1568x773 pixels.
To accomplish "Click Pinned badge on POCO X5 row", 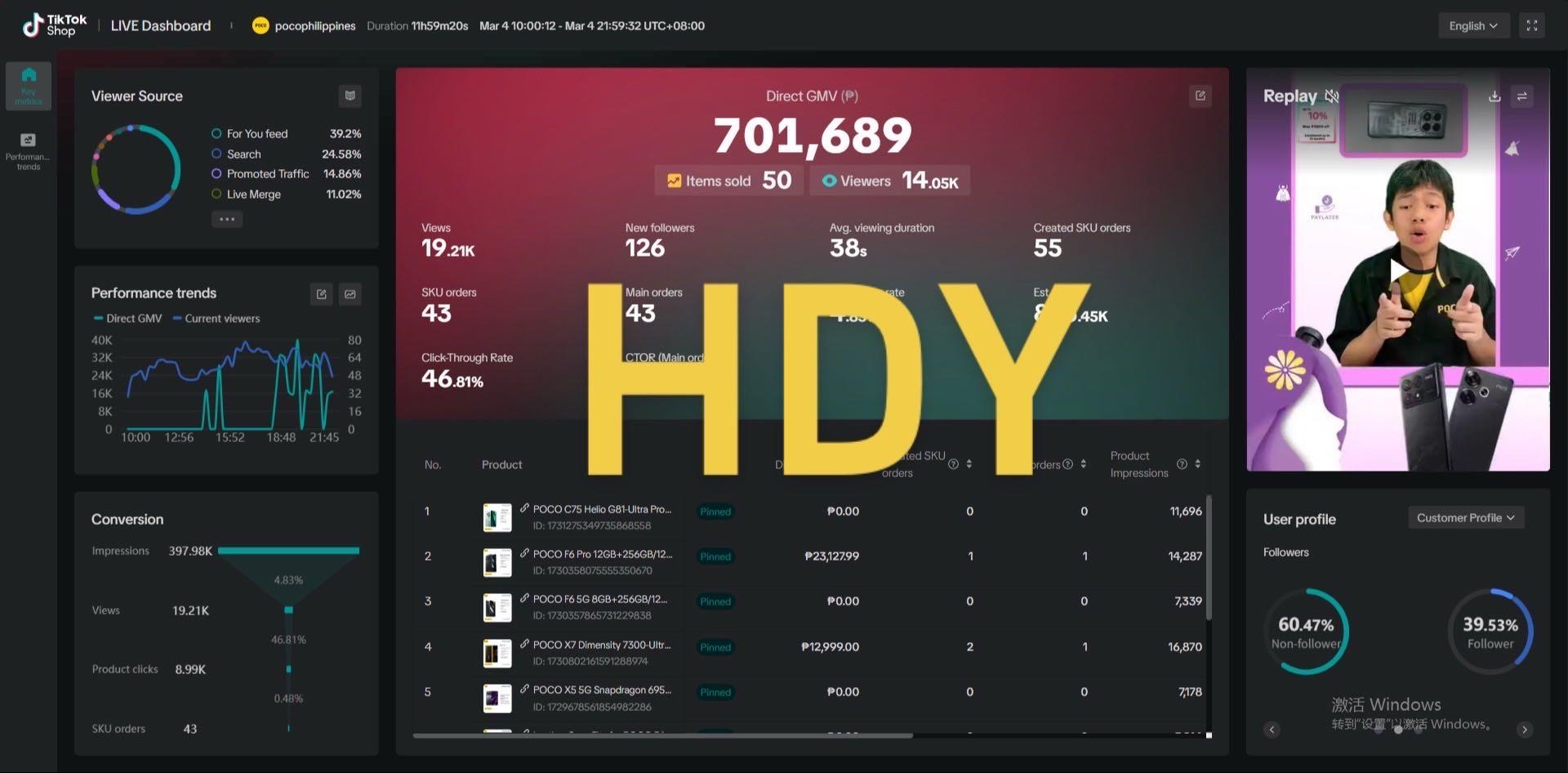I will coord(715,692).
